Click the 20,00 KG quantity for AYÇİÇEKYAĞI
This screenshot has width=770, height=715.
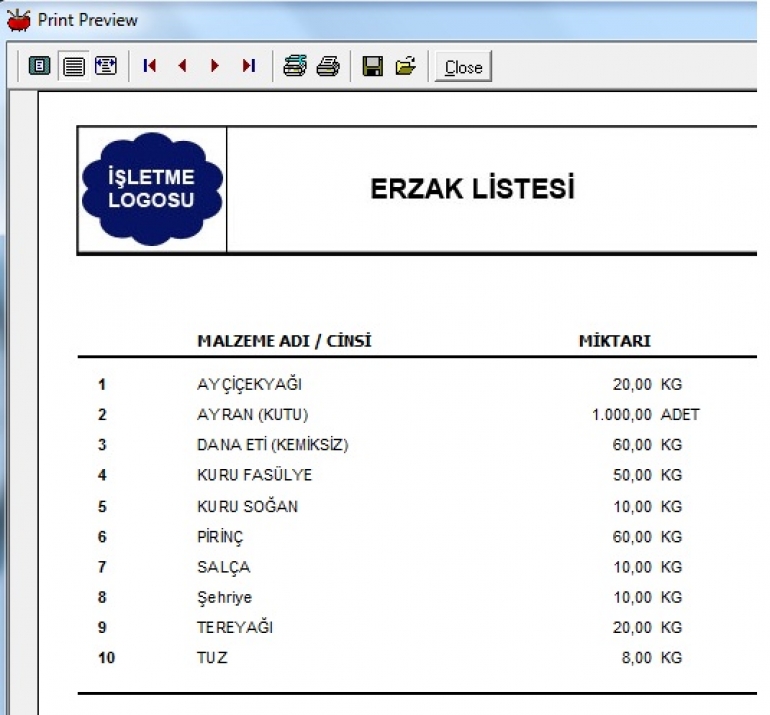[x=647, y=385]
